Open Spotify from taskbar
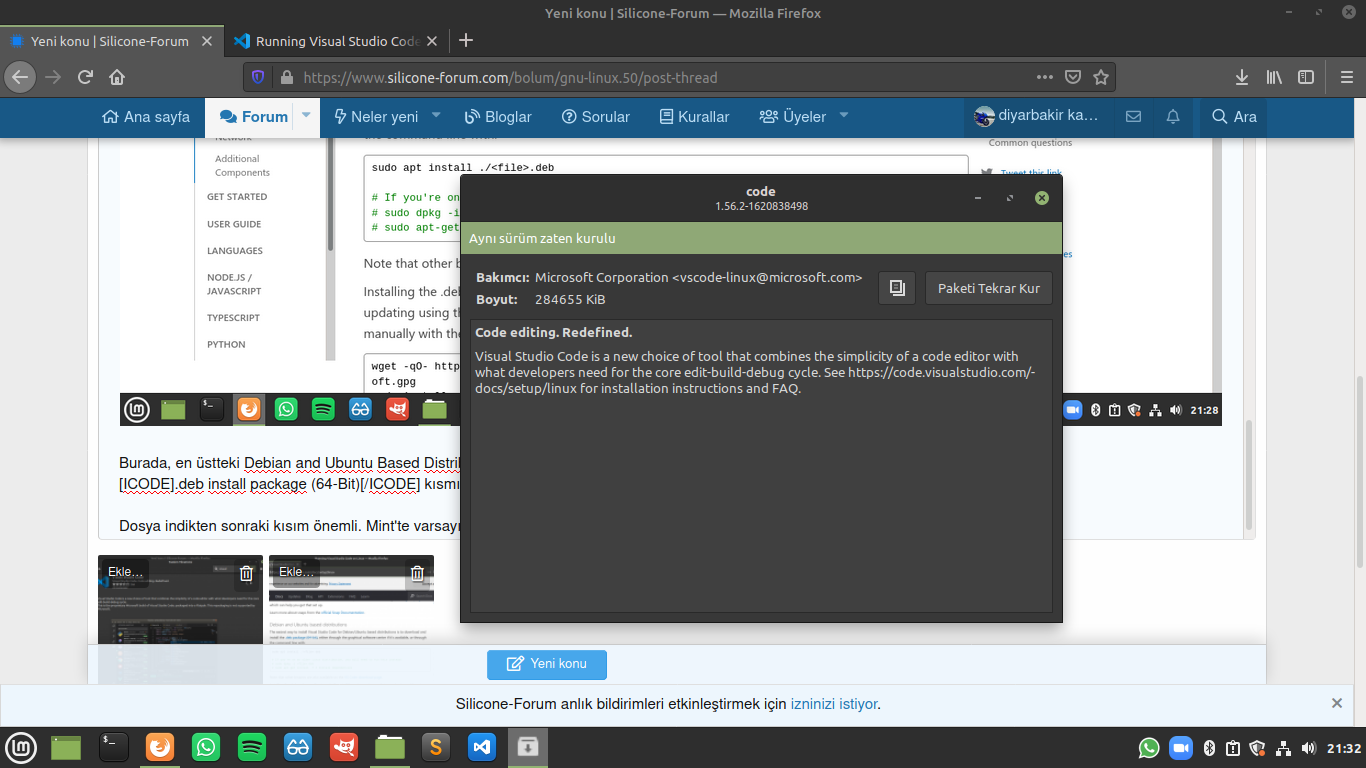This screenshot has height=768, width=1366. click(252, 746)
